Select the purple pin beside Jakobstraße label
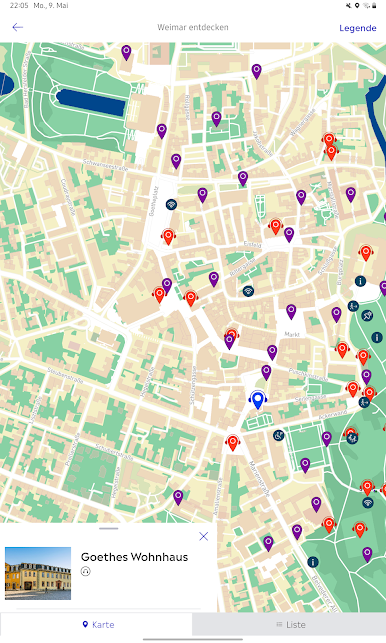 click(243, 178)
